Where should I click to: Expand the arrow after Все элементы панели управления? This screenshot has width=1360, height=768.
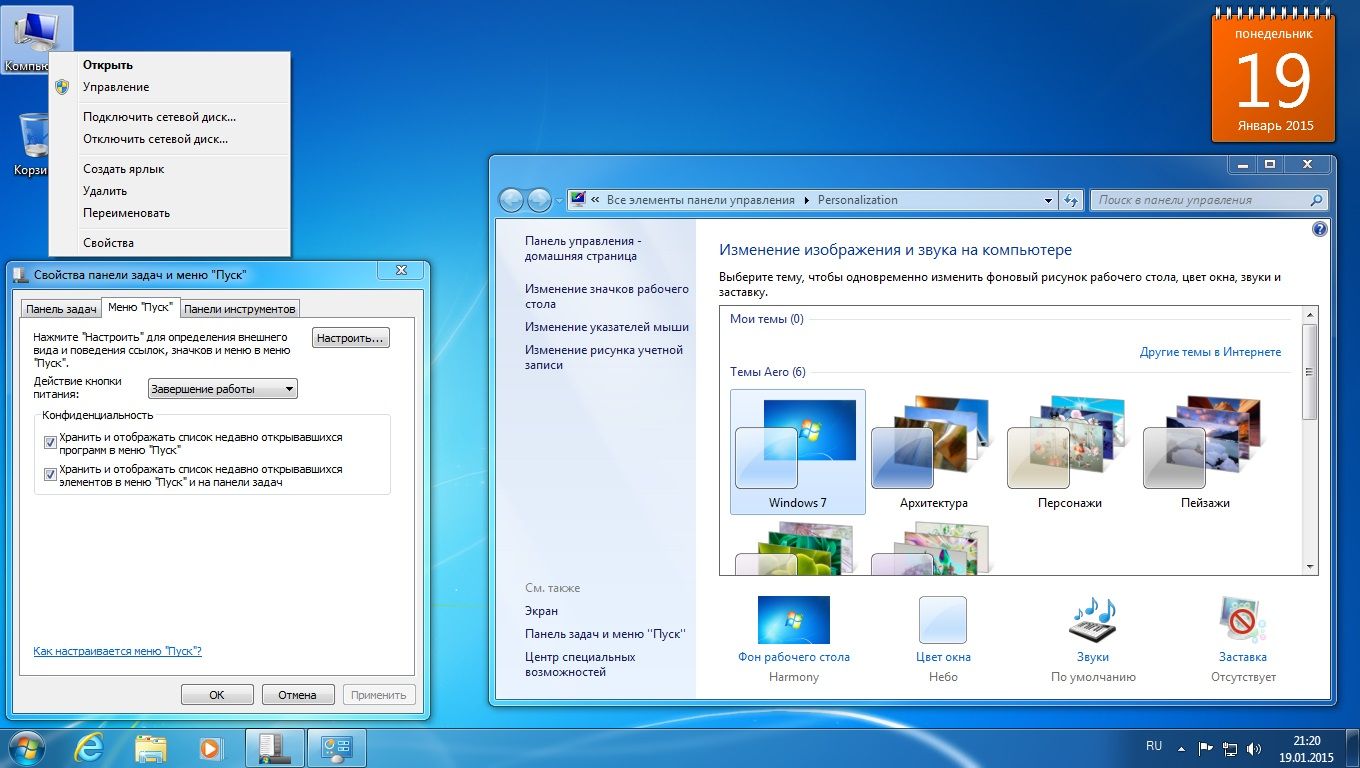point(806,200)
